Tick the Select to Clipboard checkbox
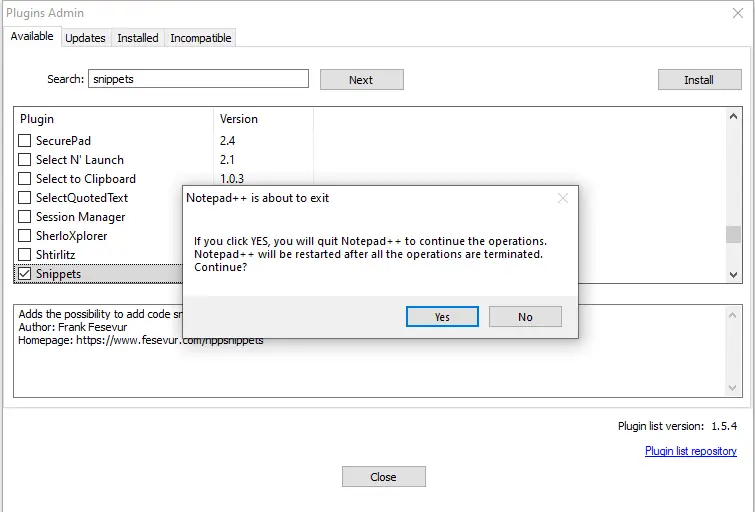The width and height of the screenshot is (755, 512). tap(25, 179)
